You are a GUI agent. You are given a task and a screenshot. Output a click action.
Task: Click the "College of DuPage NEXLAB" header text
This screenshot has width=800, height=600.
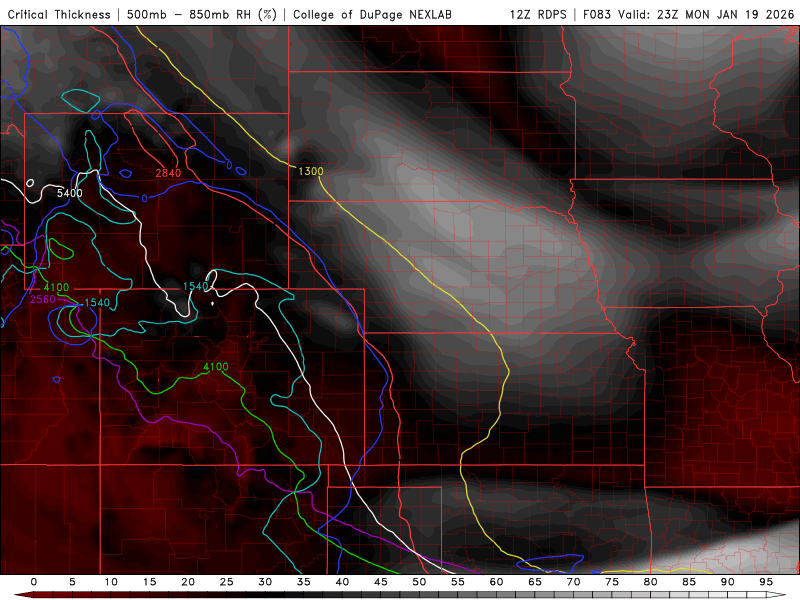coord(372,14)
